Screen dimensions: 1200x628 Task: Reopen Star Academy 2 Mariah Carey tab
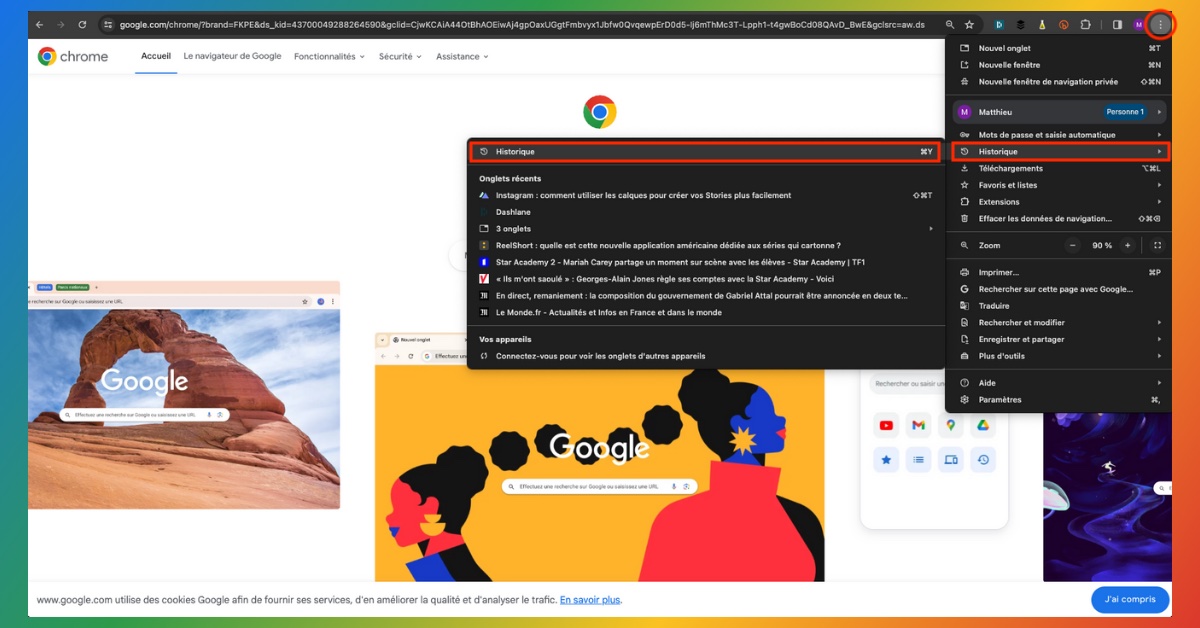click(x=705, y=262)
